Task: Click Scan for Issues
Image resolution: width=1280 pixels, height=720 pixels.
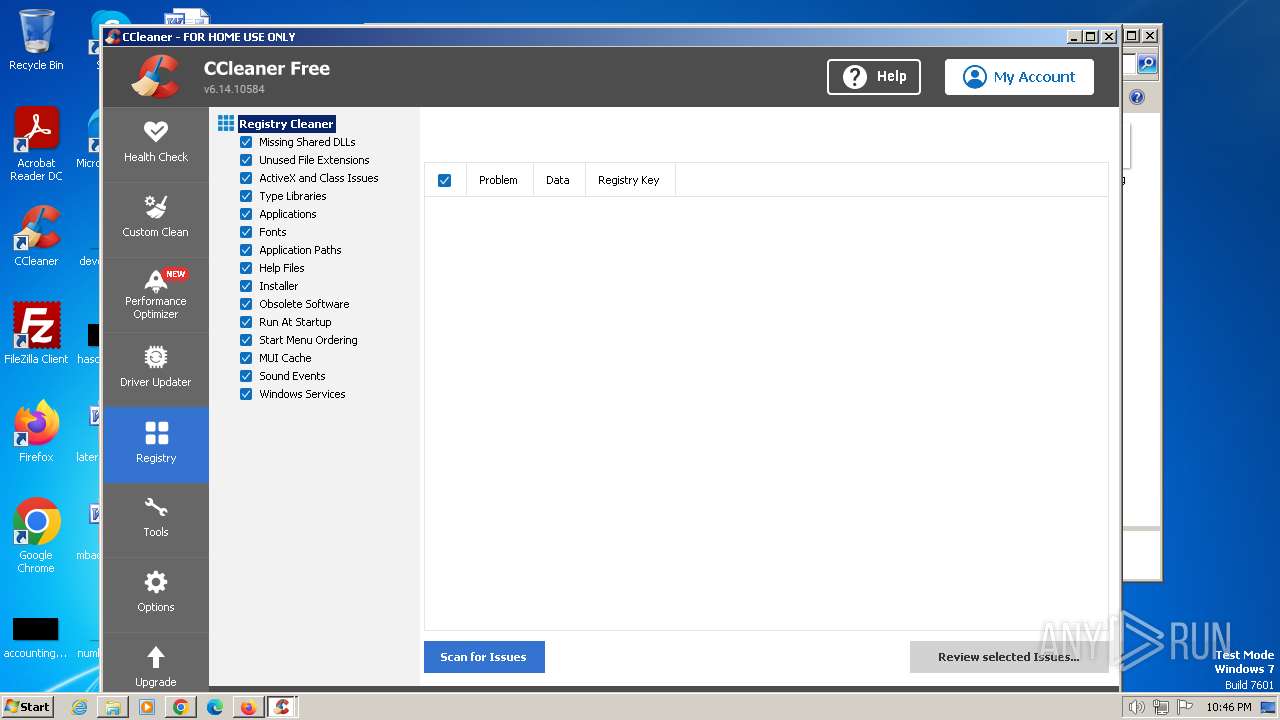Action: (484, 657)
